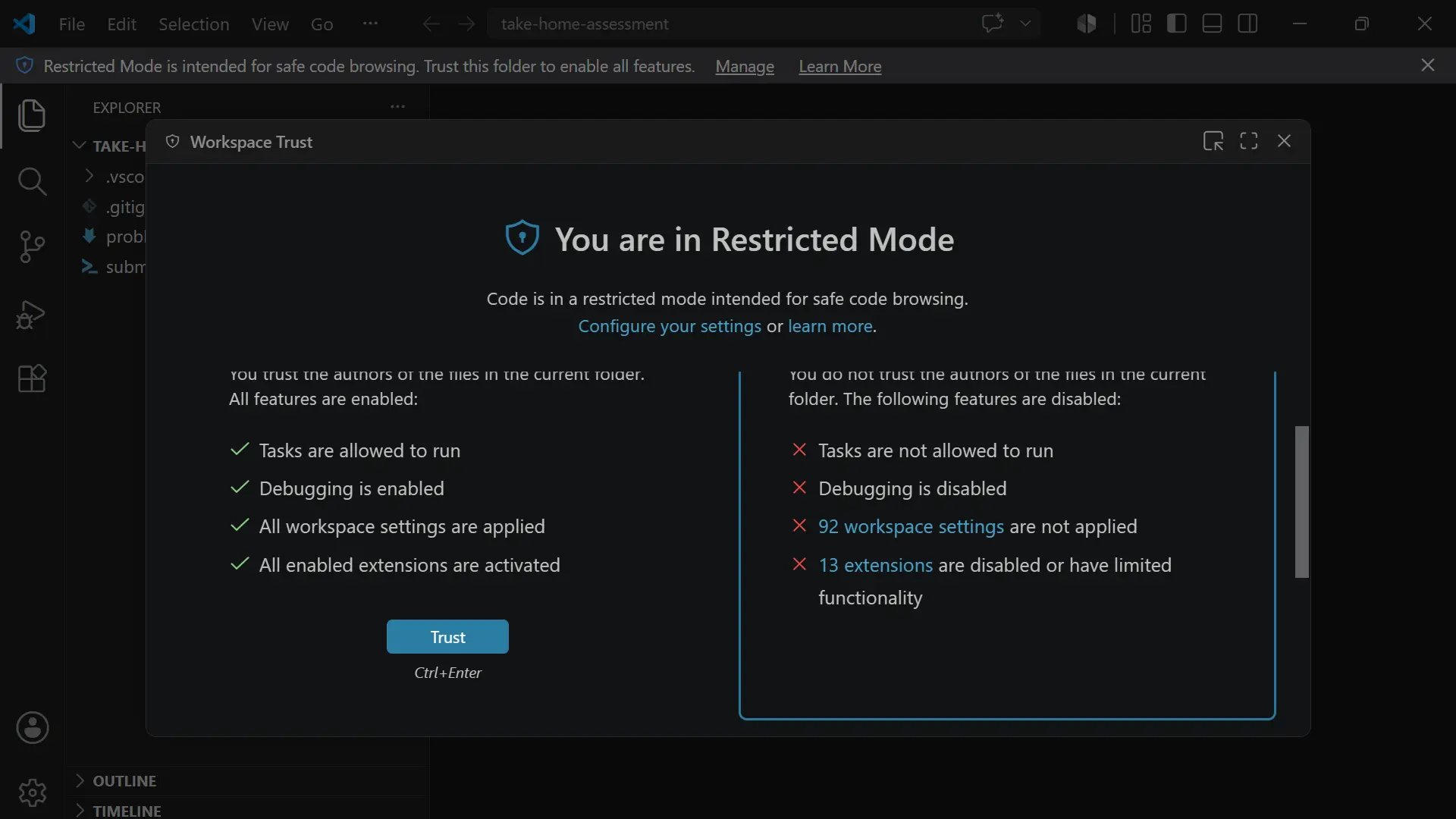Move the Workspace Trust editor into a new window
This screenshot has height=819, width=1456.
pyautogui.click(x=1213, y=141)
